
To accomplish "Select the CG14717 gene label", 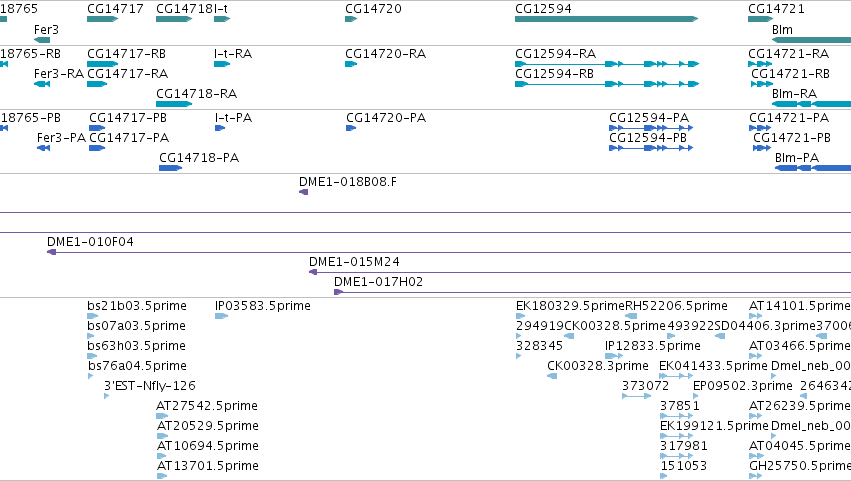I will tap(115, 9).
